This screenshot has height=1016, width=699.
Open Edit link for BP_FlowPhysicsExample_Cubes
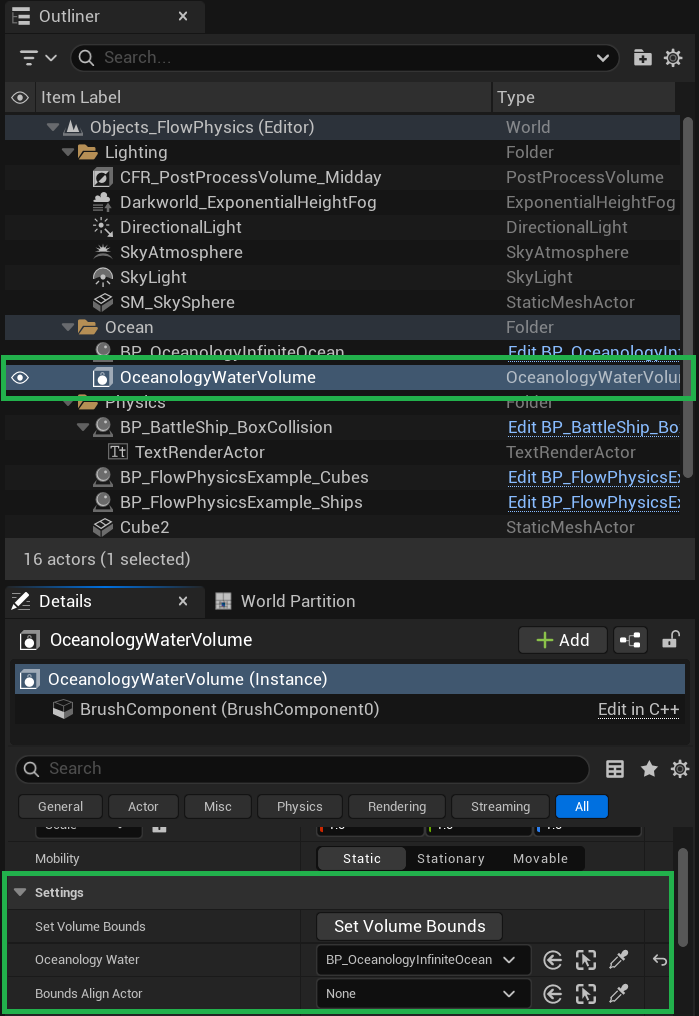[x=593, y=477]
